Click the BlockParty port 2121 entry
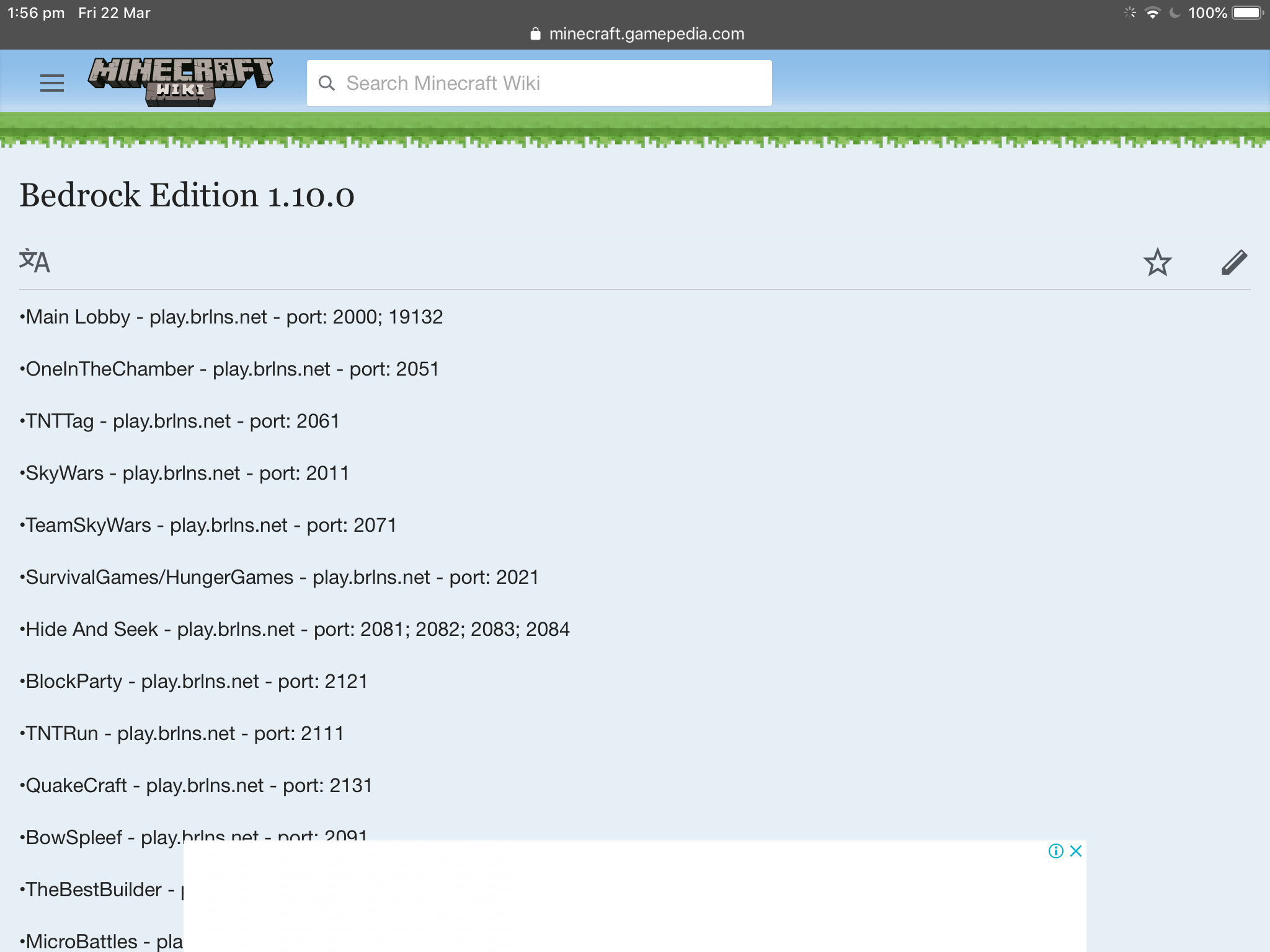 [x=193, y=681]
